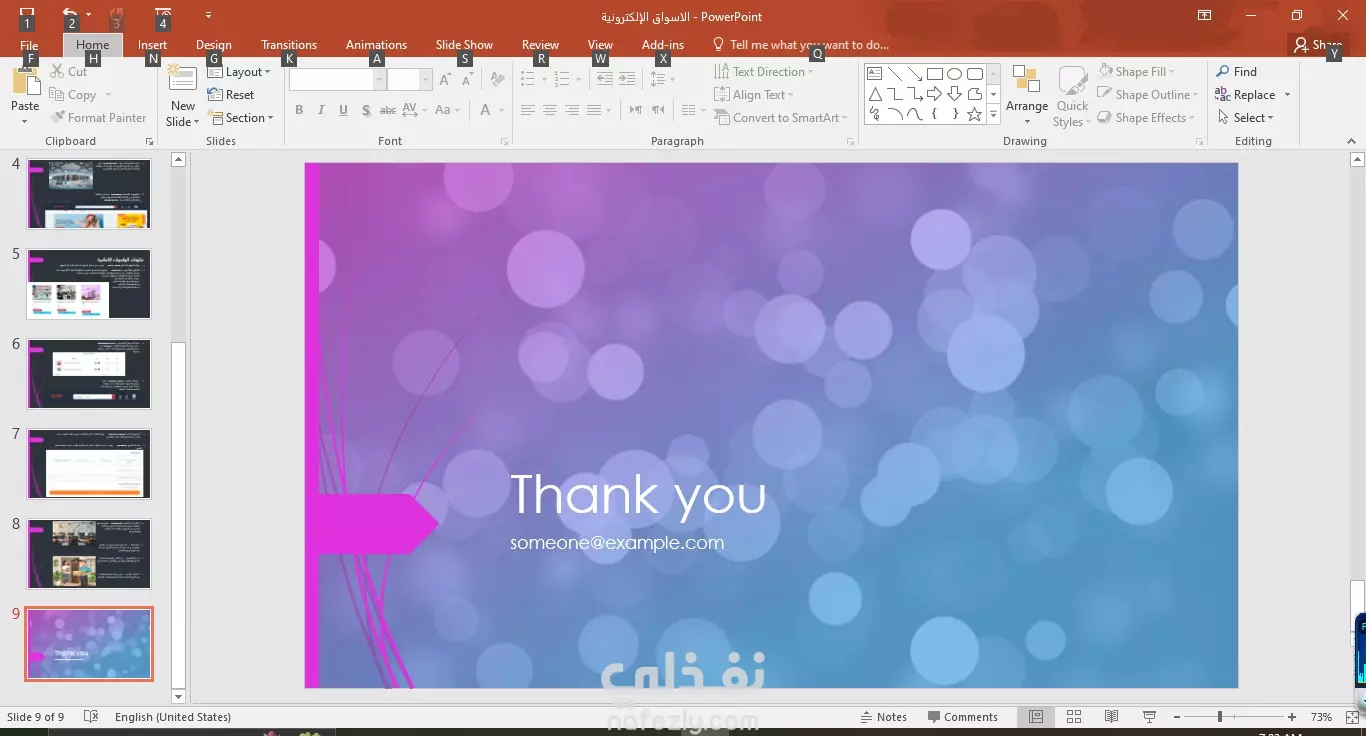The height and width of the screenshot is (736, 1366).
Task: Click the Increase List Level indent icon
Action: pos(627,79)
